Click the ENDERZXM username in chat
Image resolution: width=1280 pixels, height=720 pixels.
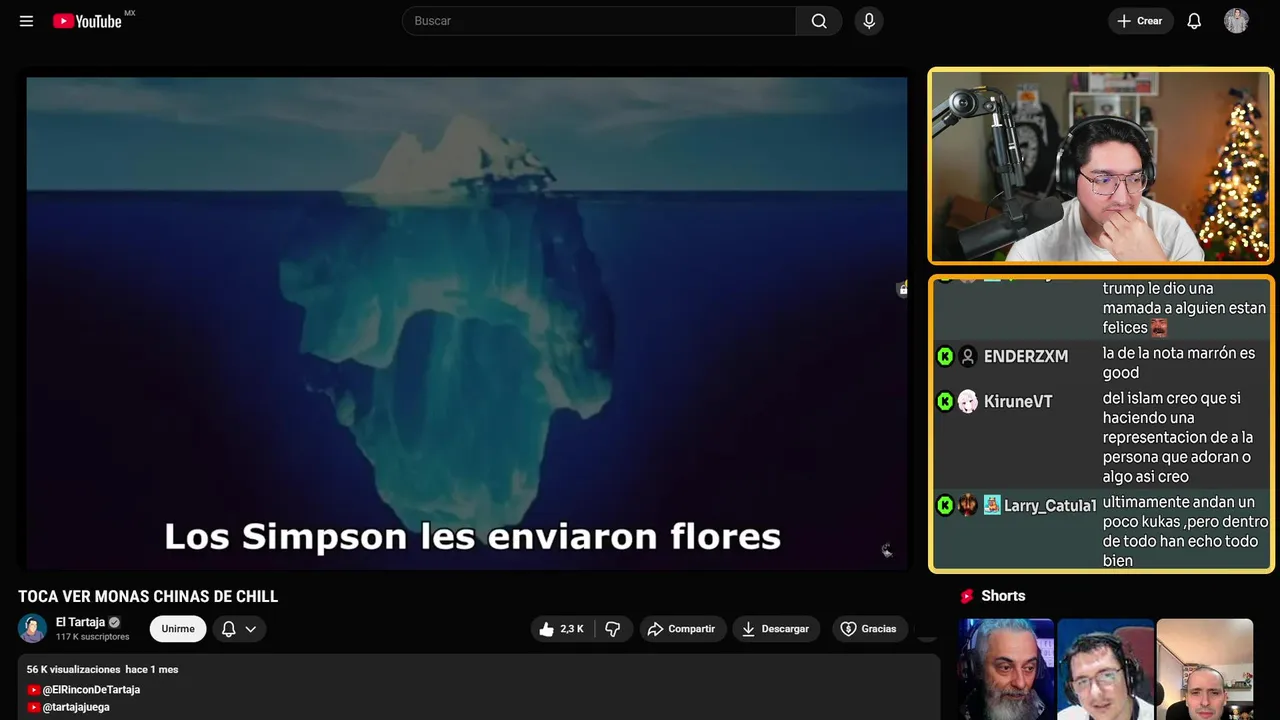pos(1026,356)
